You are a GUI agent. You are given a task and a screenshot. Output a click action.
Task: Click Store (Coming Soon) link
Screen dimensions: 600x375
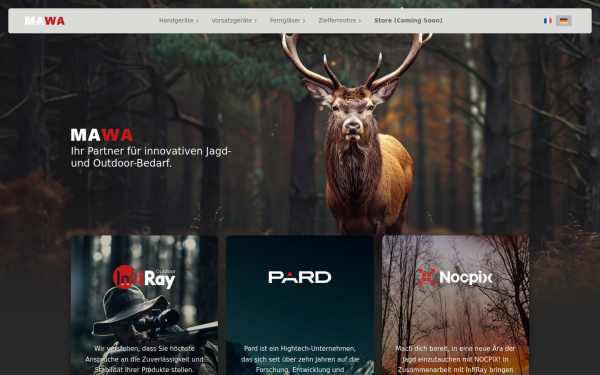coord(408,21)
